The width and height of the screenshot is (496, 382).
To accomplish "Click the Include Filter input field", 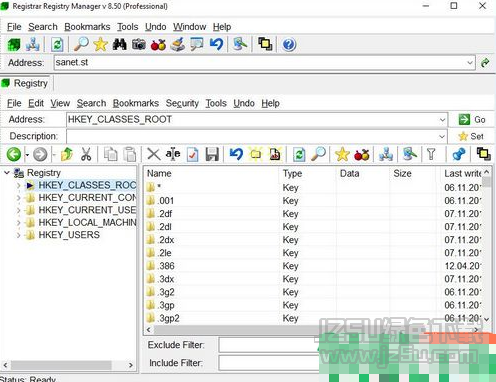I will click(269, 363).
